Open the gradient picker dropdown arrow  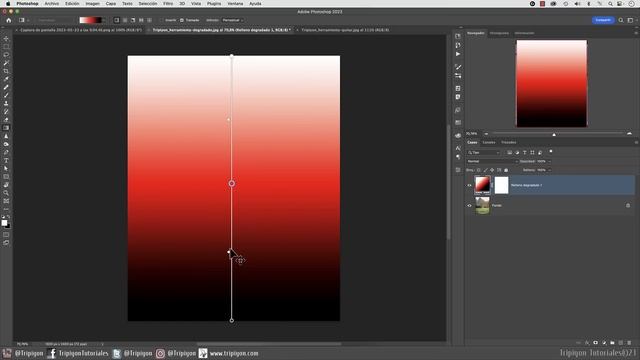pos(104,20)
